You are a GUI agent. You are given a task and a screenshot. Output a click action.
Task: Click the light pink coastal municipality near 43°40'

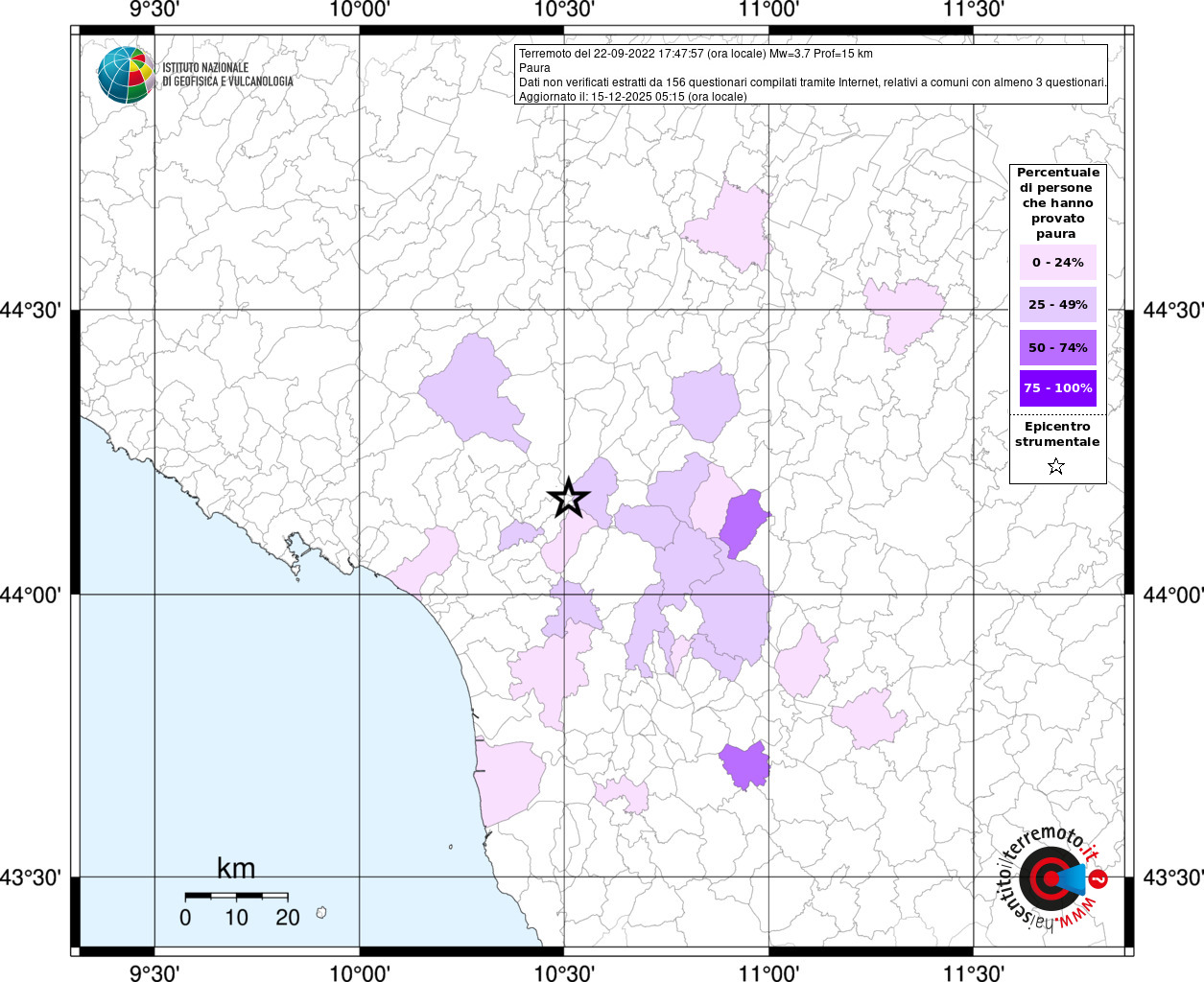point(508,782)
